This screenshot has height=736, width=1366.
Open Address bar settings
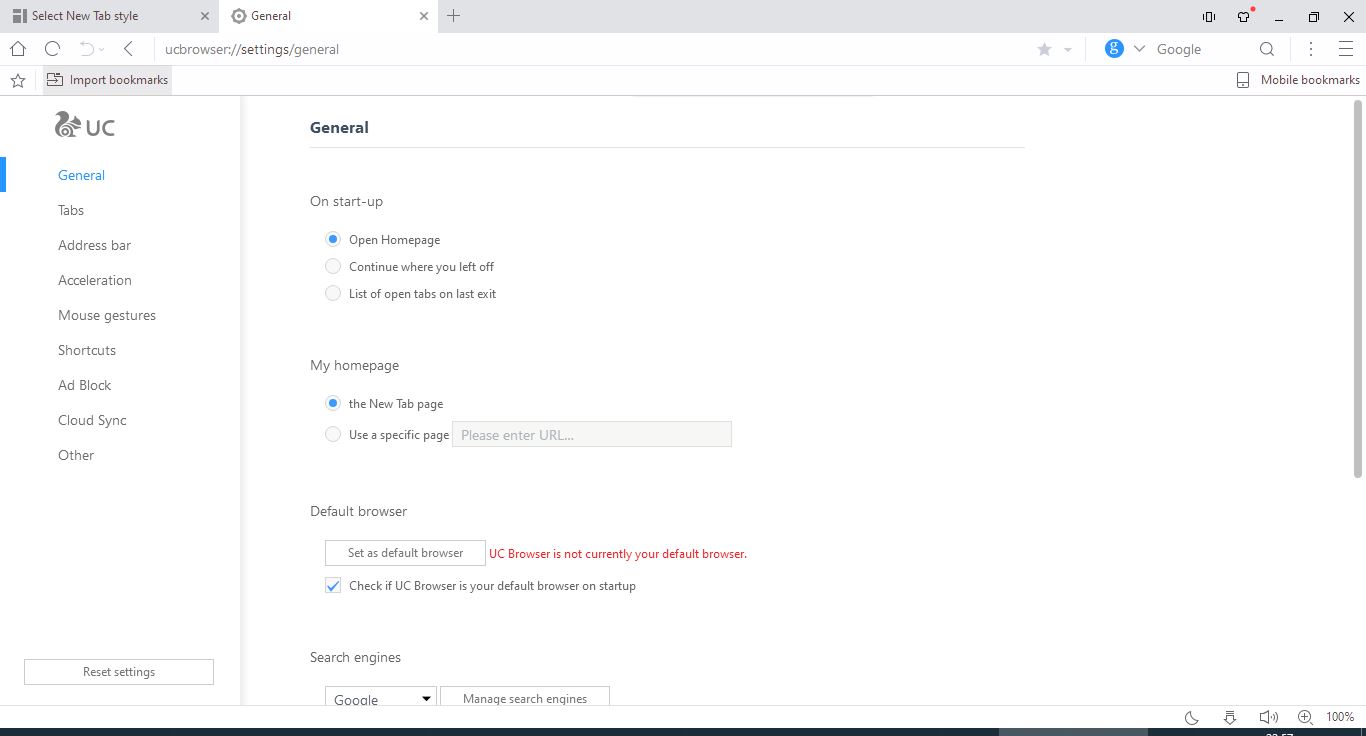94,245
